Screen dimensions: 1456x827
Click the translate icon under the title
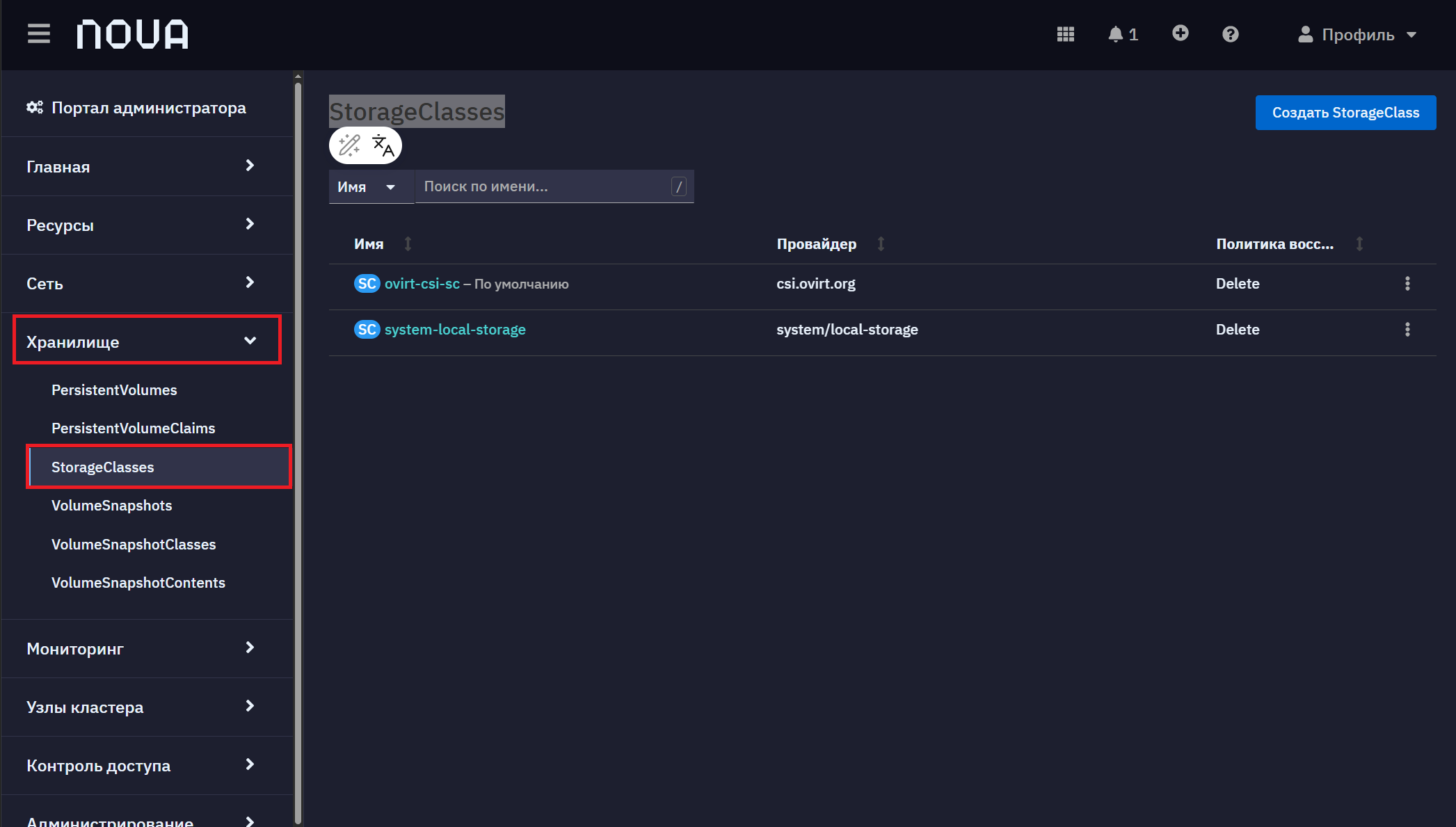click(x=383, y=145)
